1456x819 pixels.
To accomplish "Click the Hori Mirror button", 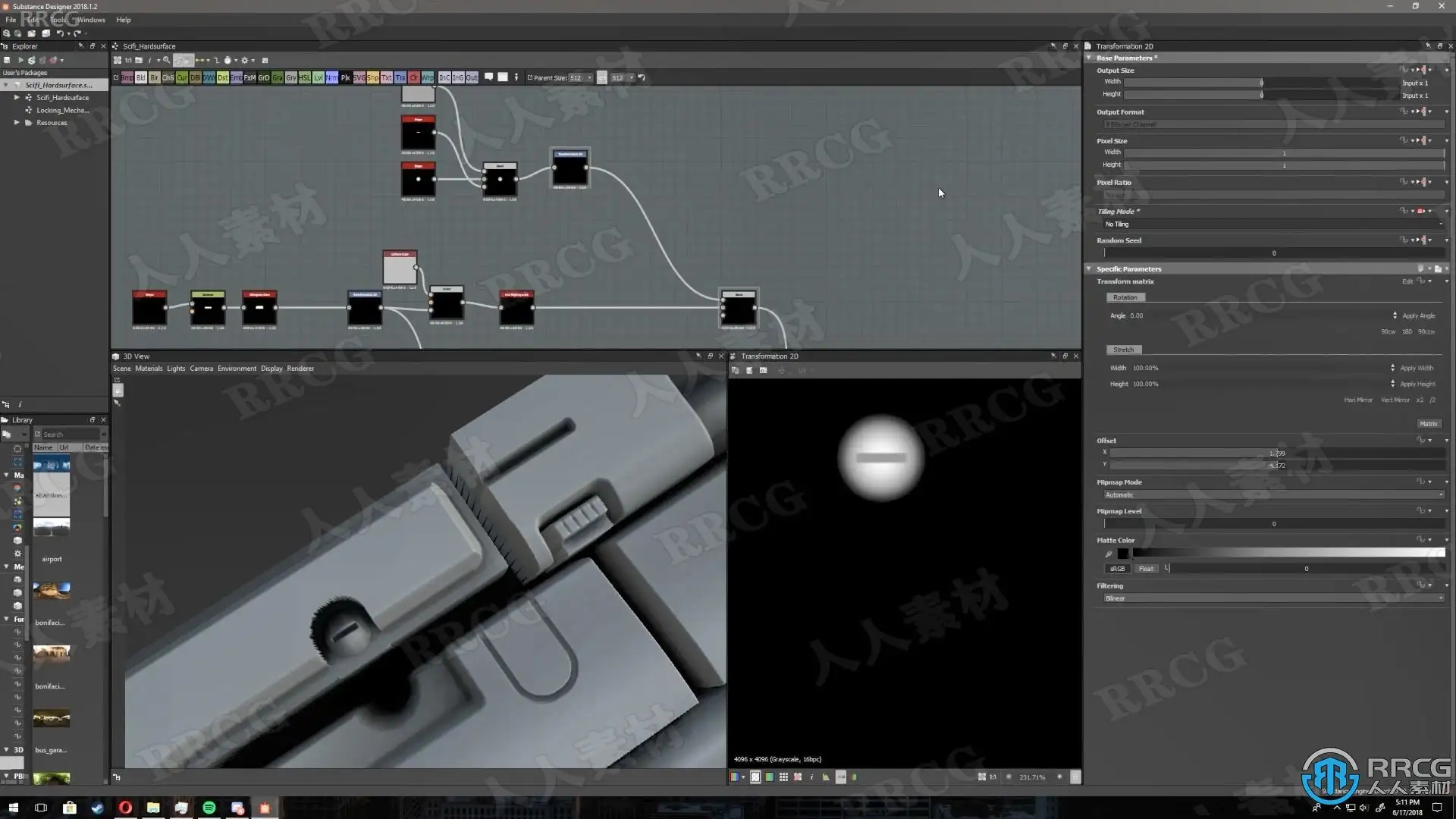I will tap(1358, 400).
